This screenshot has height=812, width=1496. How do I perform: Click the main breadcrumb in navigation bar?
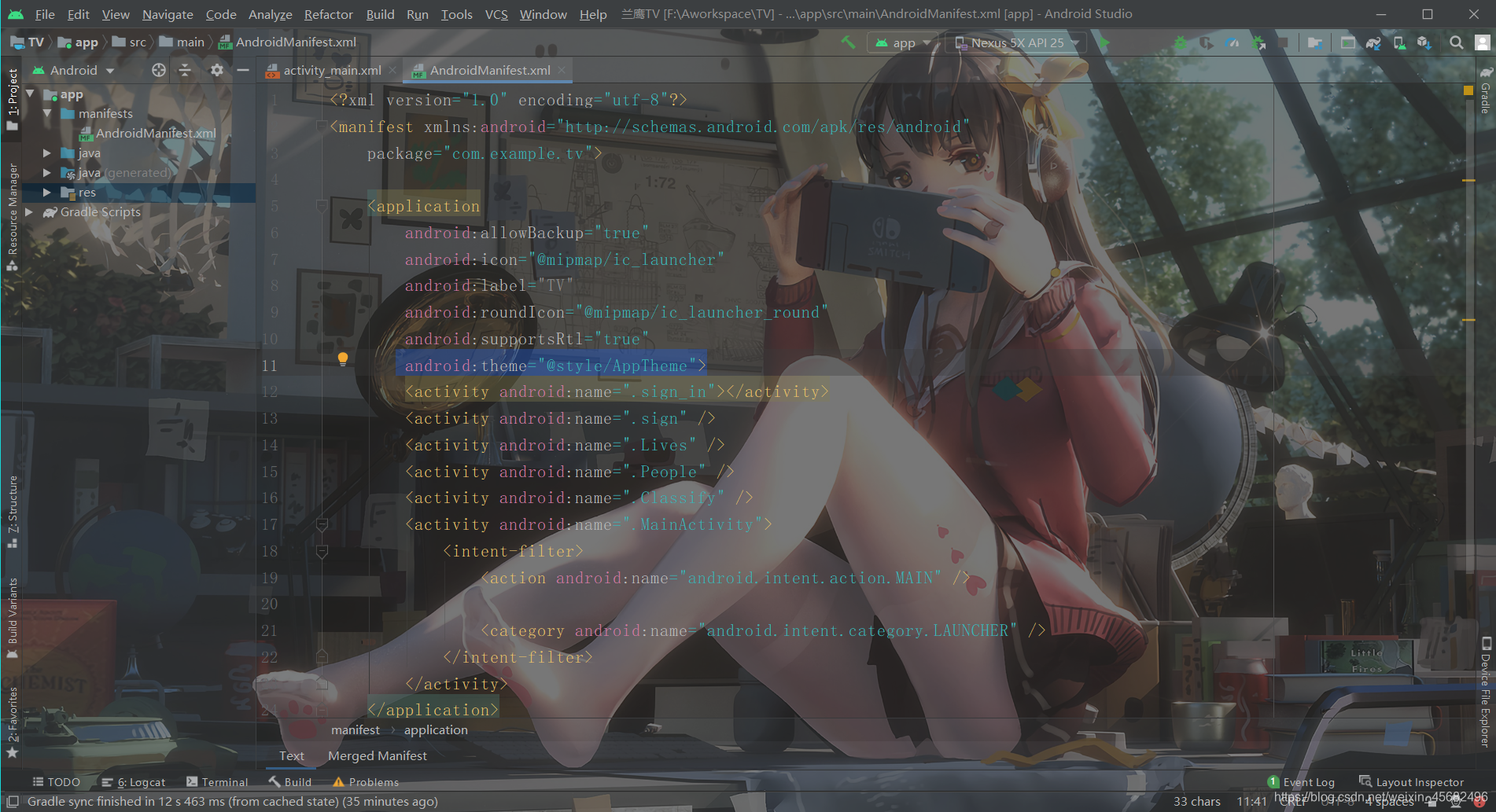[182, 42]
